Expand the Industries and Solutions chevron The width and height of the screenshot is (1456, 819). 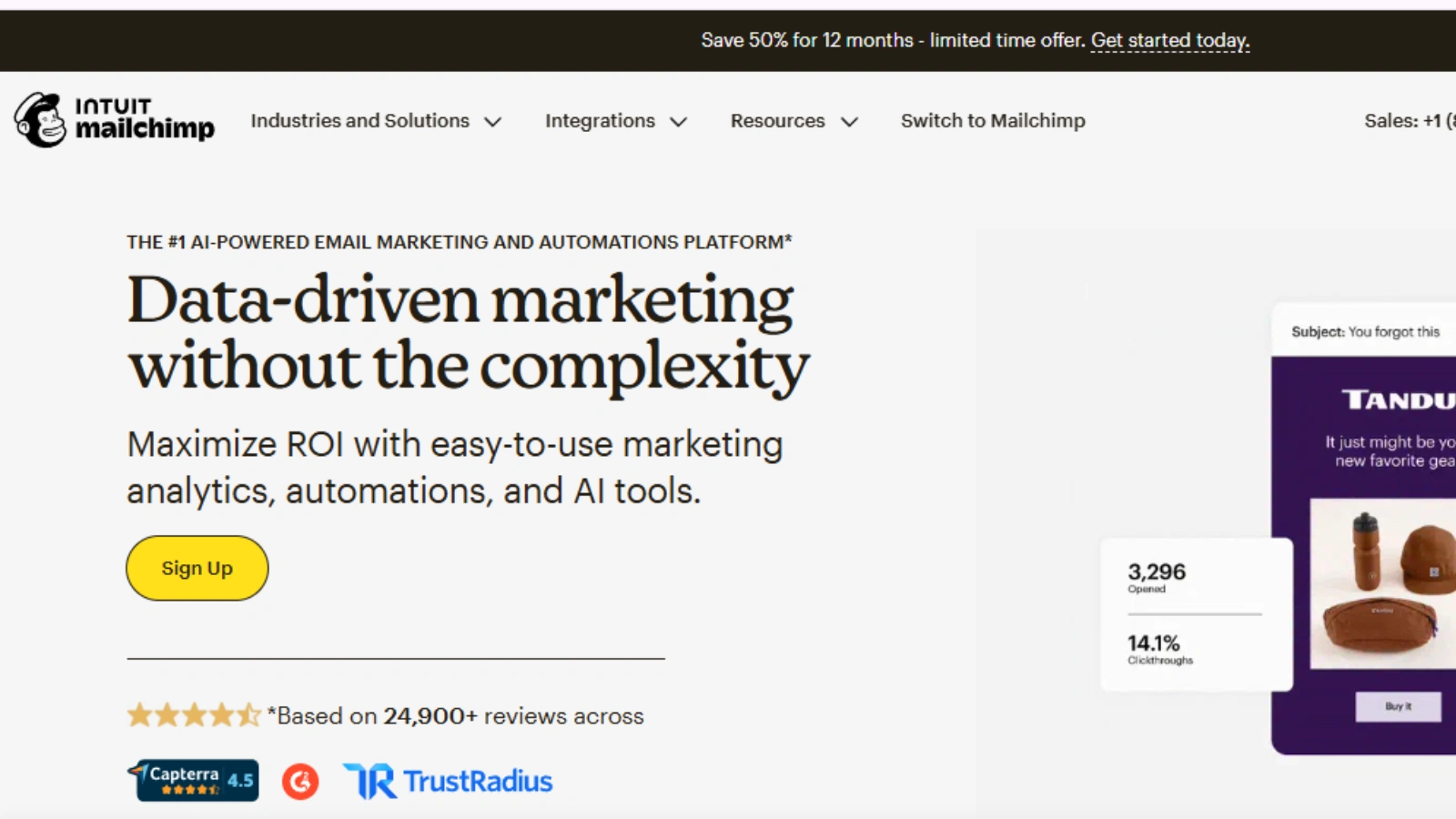coord(492,122)
